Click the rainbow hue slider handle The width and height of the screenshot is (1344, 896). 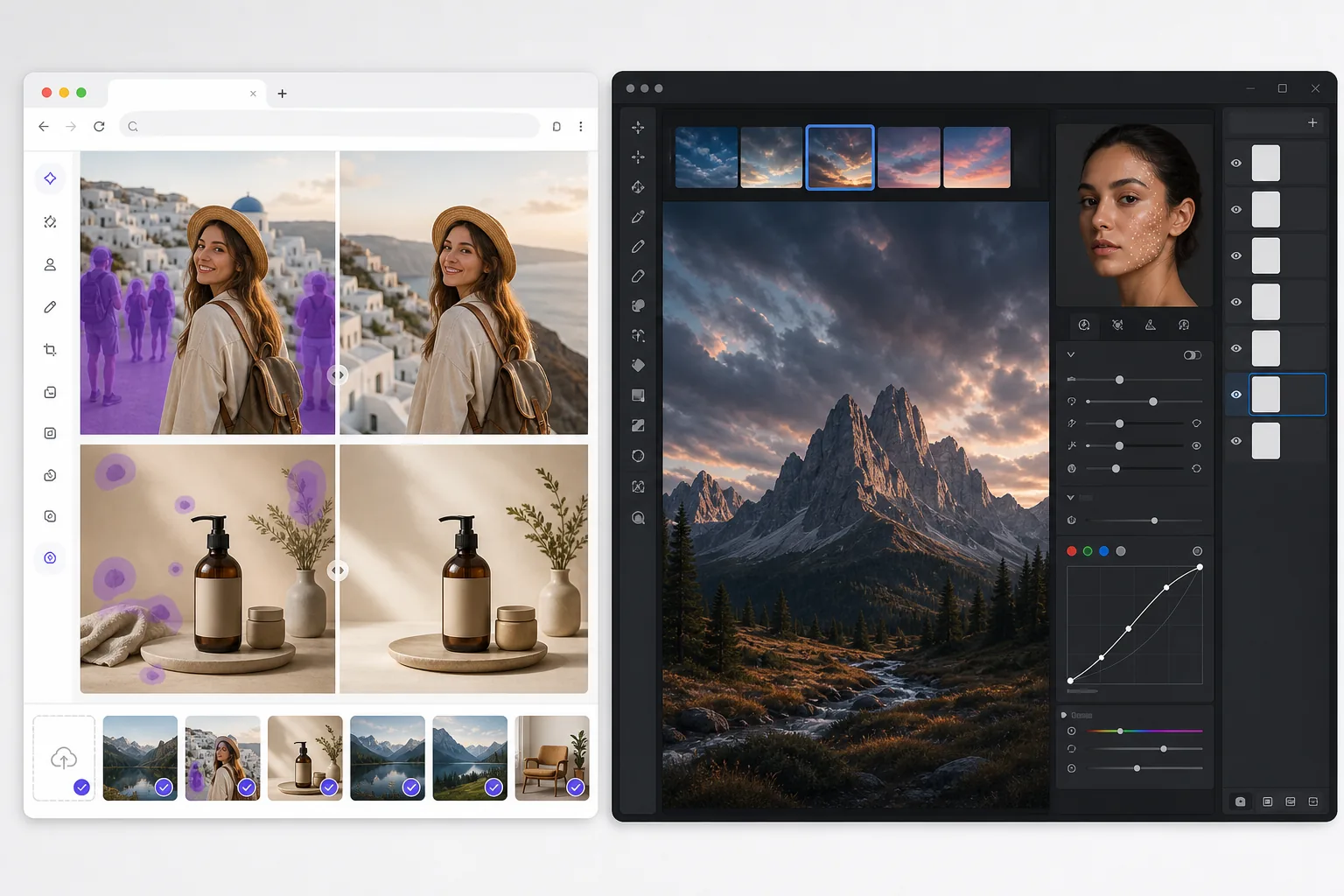click(1120, 731)
